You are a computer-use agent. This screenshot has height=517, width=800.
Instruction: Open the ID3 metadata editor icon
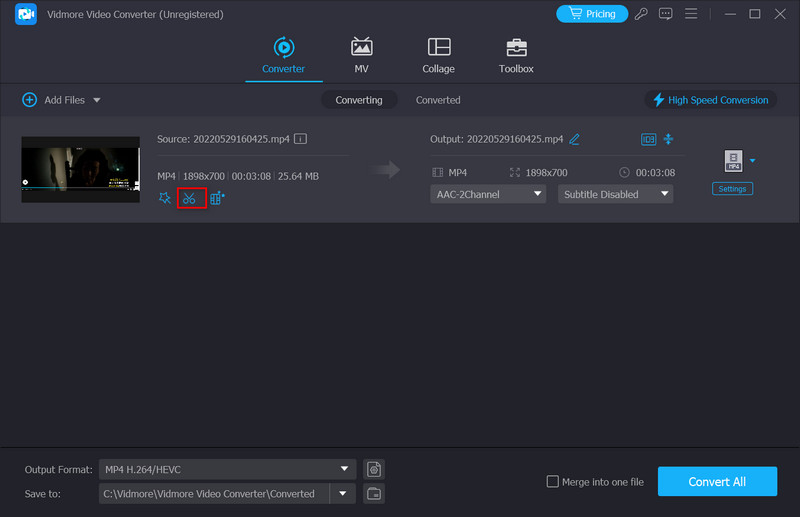[648, 139]
